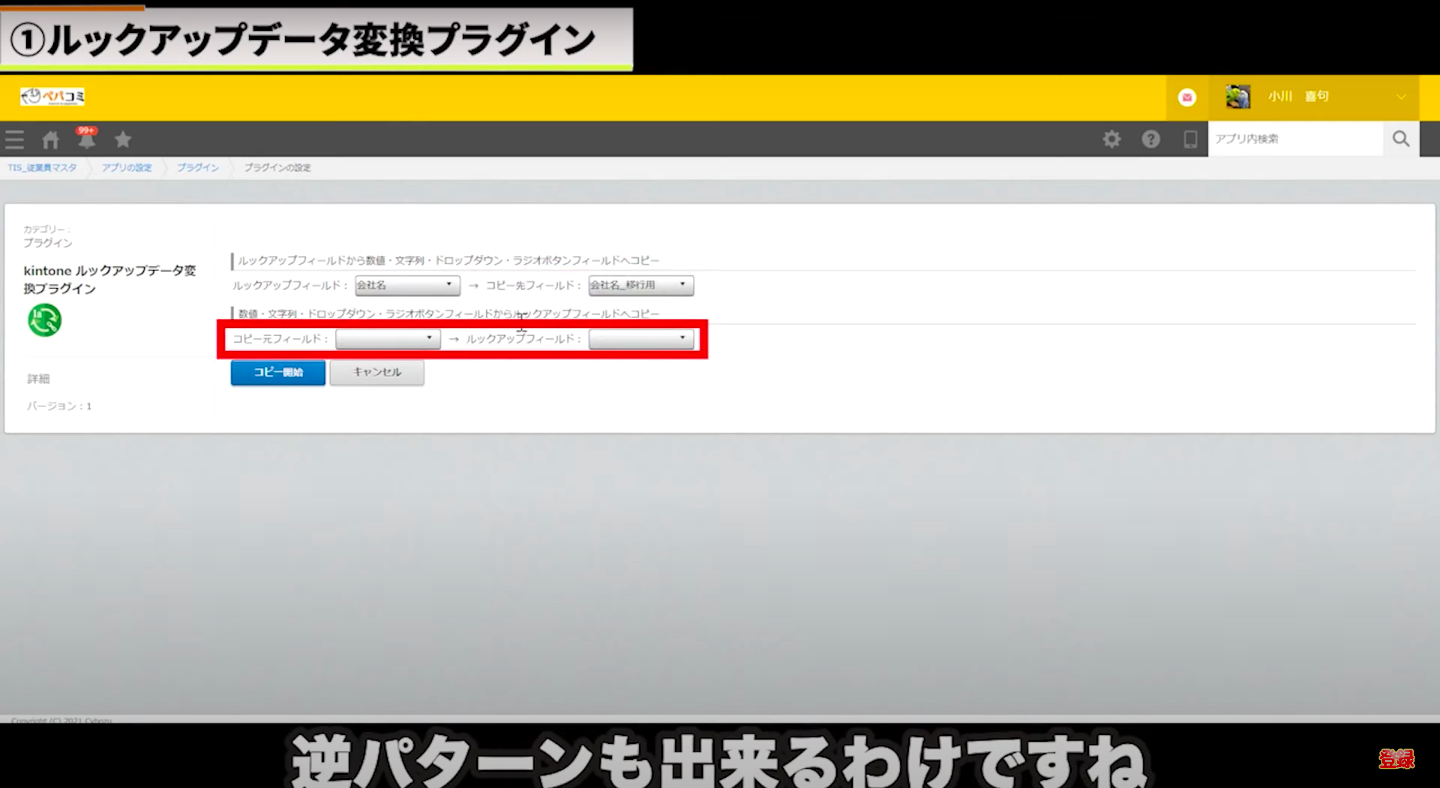Screen dimensions: 1440x788
Task: Expand the empty コピー元フィールド dropdown
Action: pyautogui.click(x=388, y=340)
